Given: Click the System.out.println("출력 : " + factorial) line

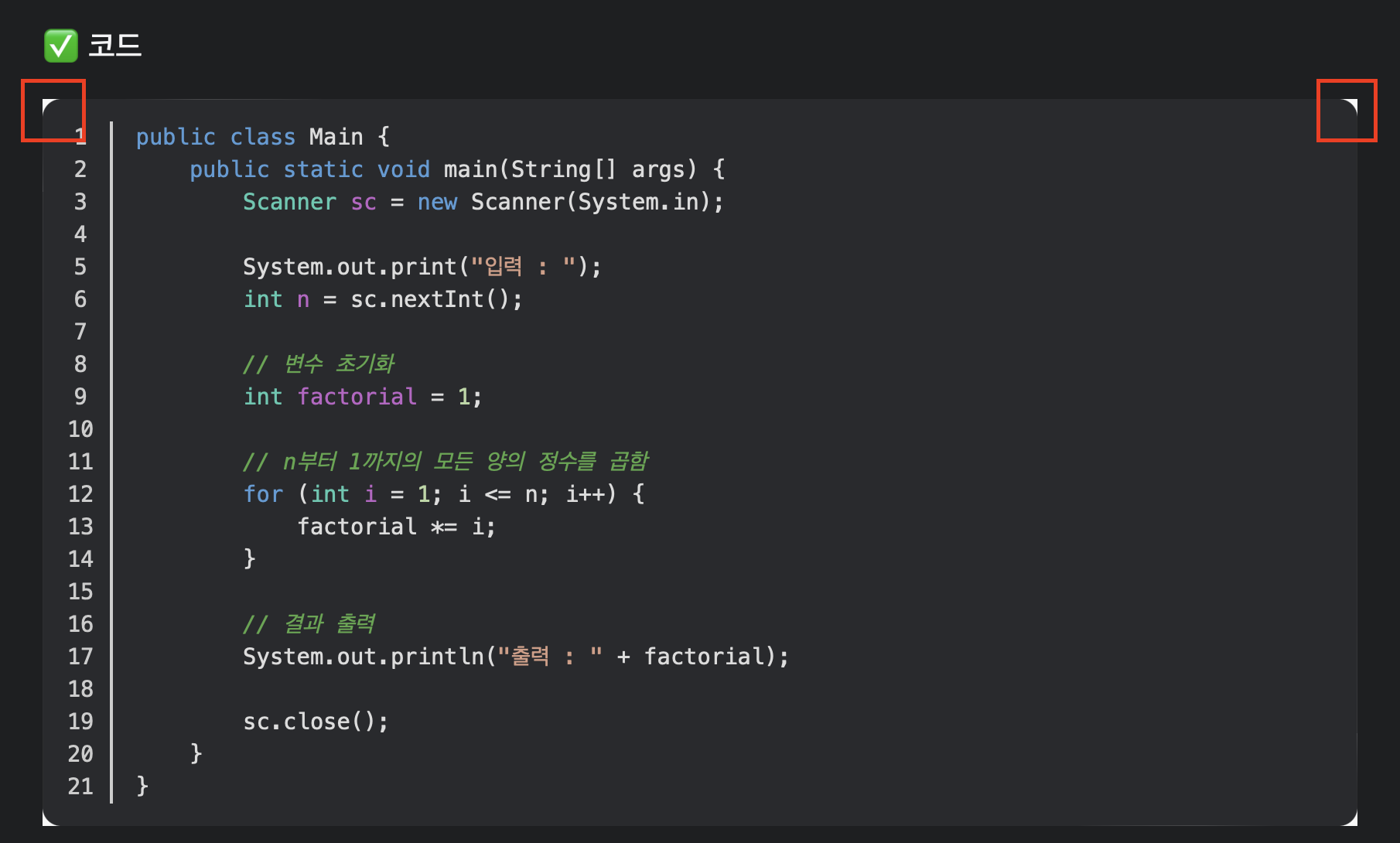Looking at the screenshot, I should 516,657.
